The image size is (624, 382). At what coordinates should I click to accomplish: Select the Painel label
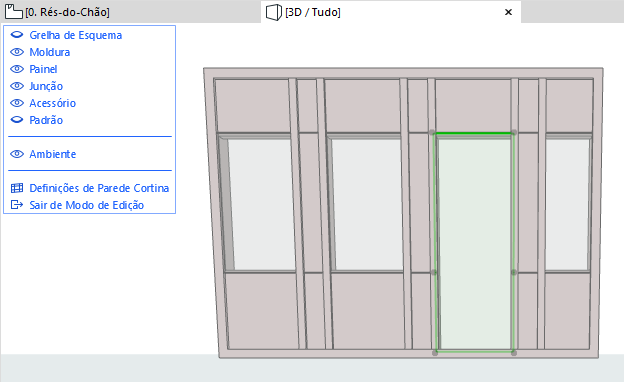click(x=43, y=69)
